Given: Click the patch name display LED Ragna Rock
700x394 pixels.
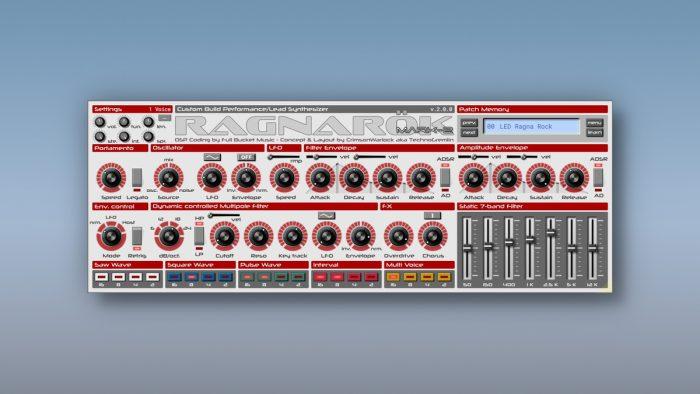Looking at the screenshot, I should click(x=531, y=127).
